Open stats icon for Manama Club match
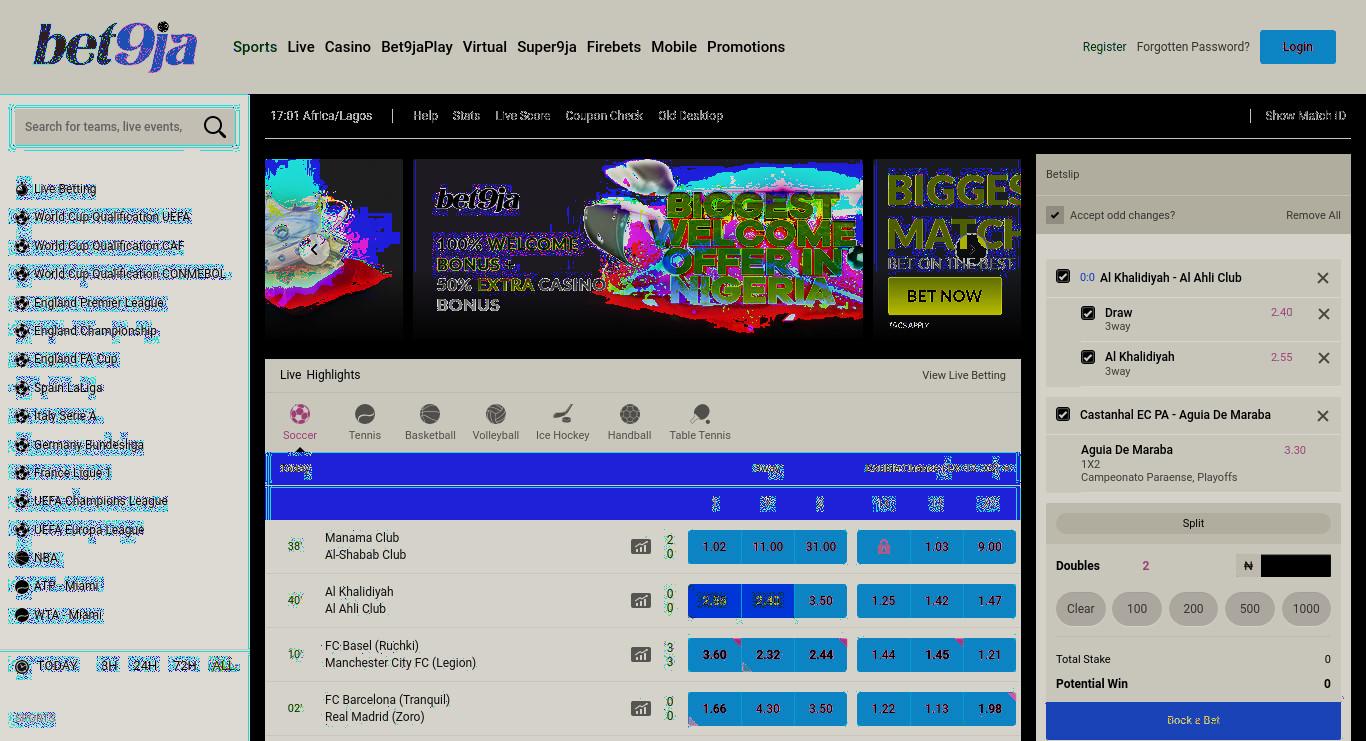This screenshot has height=741, width=1366. [x=640, y=547]
